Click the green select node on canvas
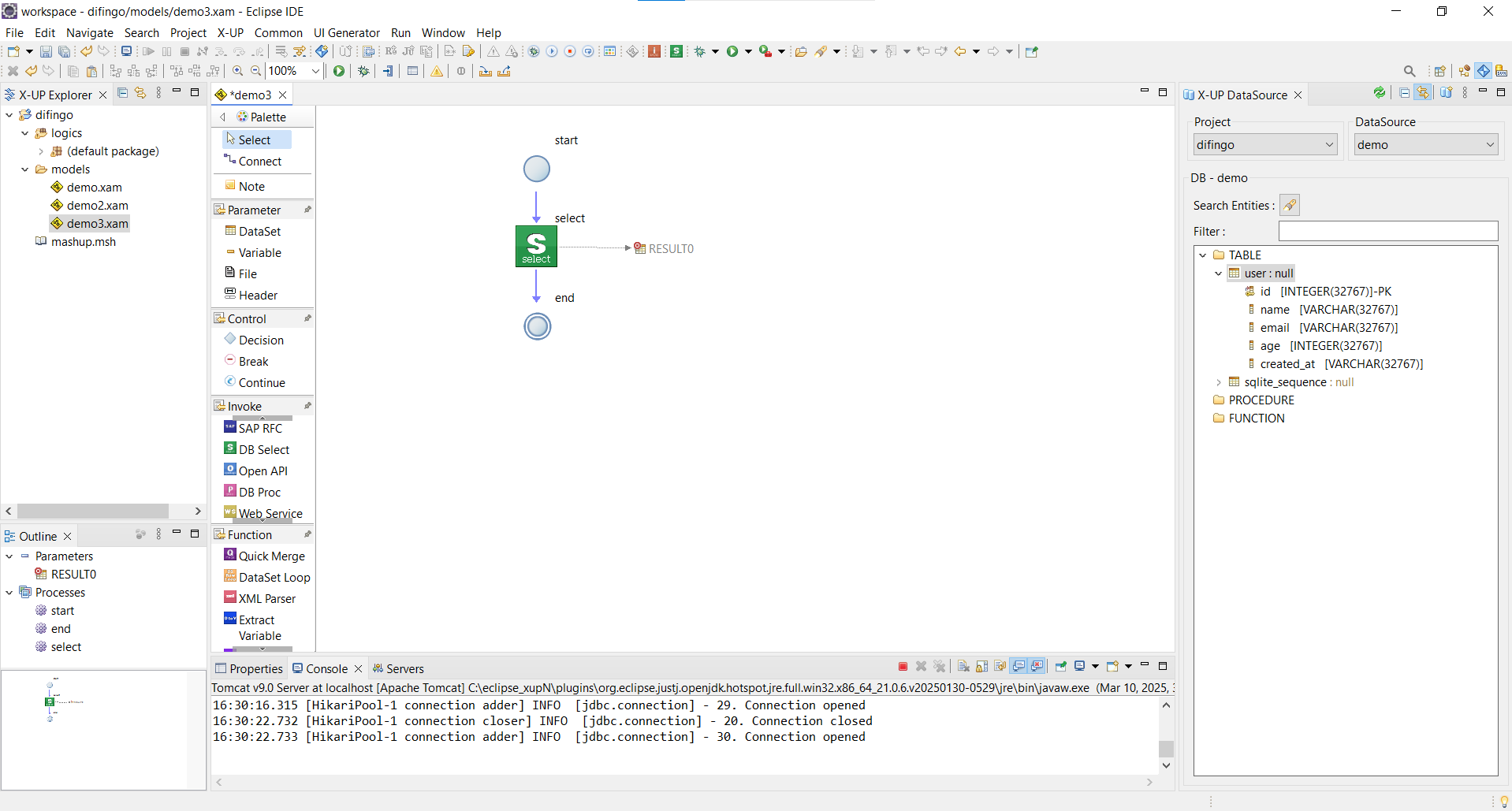 point(536,246)
